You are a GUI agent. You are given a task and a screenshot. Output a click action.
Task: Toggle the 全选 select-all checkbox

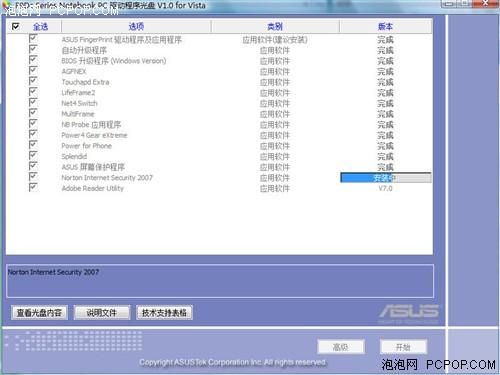[16, 26]
